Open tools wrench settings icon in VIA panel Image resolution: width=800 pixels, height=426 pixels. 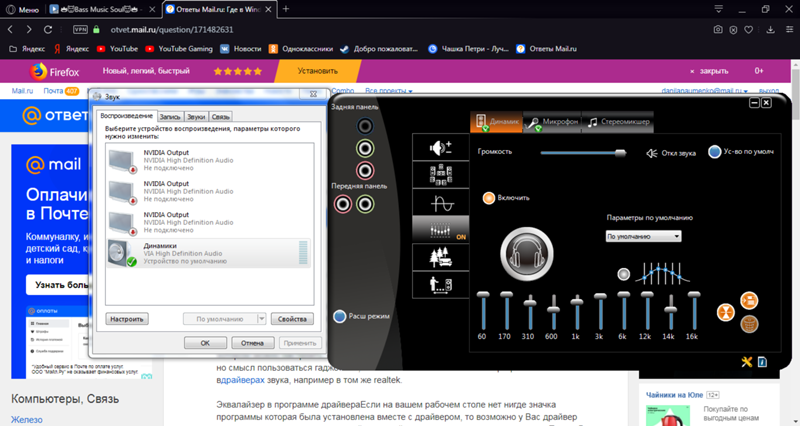[746, 362]
